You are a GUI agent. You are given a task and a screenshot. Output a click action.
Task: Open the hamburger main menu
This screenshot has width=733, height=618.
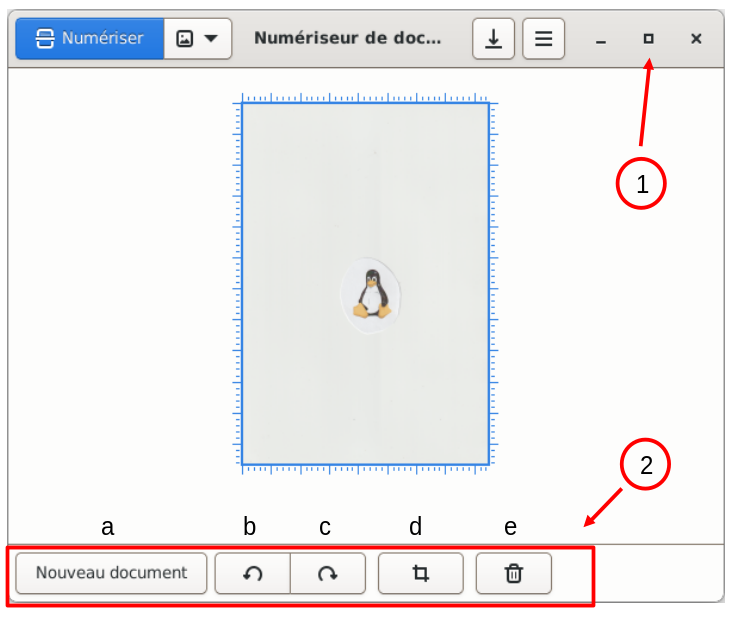click(543, 38)
